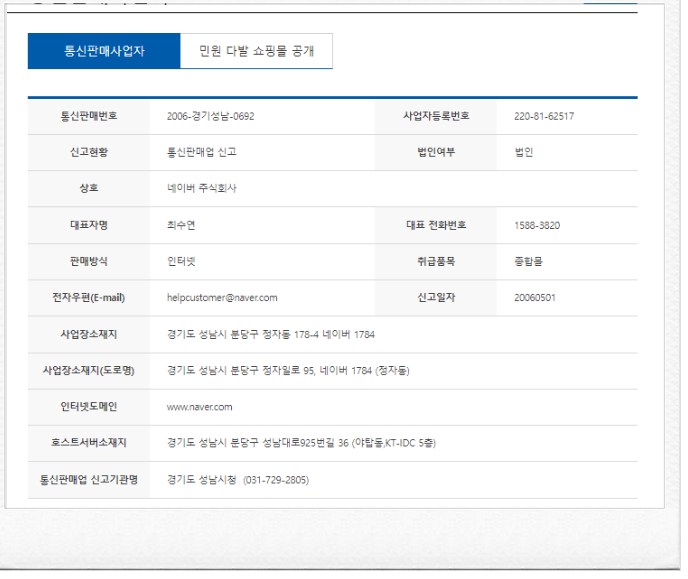Viewport: 688px width, 579px height.
Task: Click the value 2006-경기성남-0692
Action: point(210,116)
